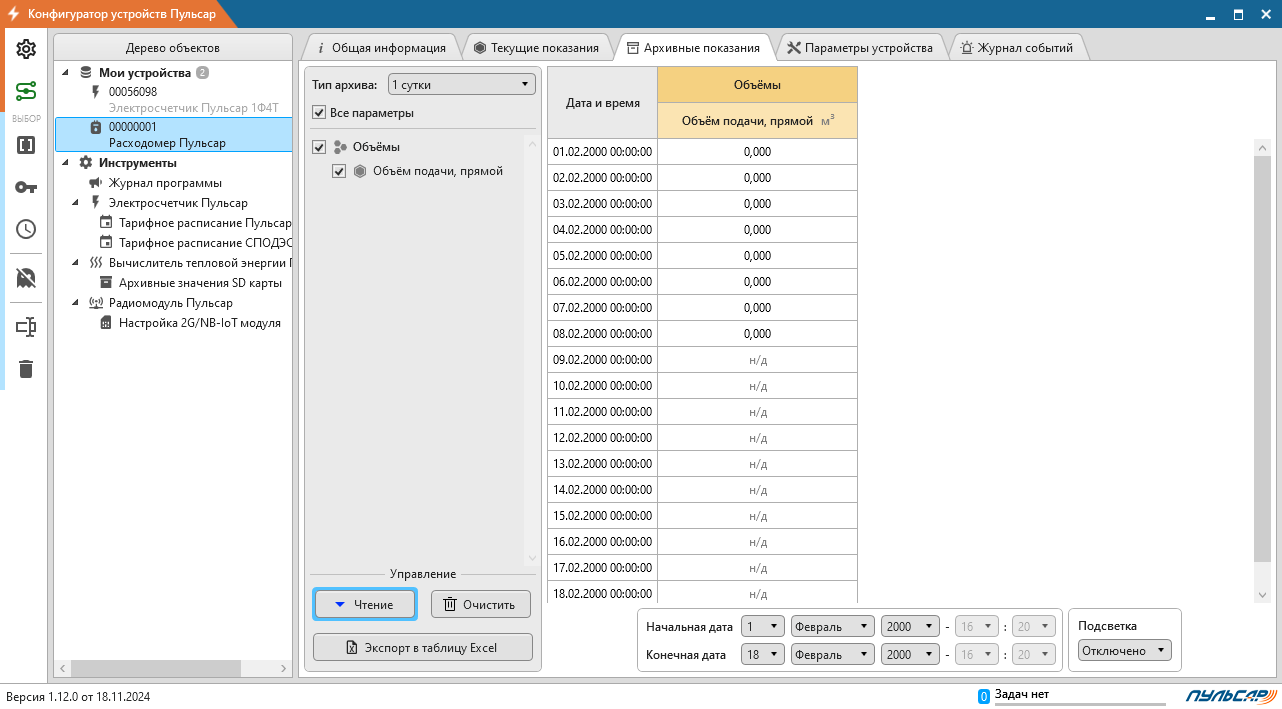This screenshot has width=1282, height=709.
Task: Open the Журнал событий tab
Action: 1016,47
